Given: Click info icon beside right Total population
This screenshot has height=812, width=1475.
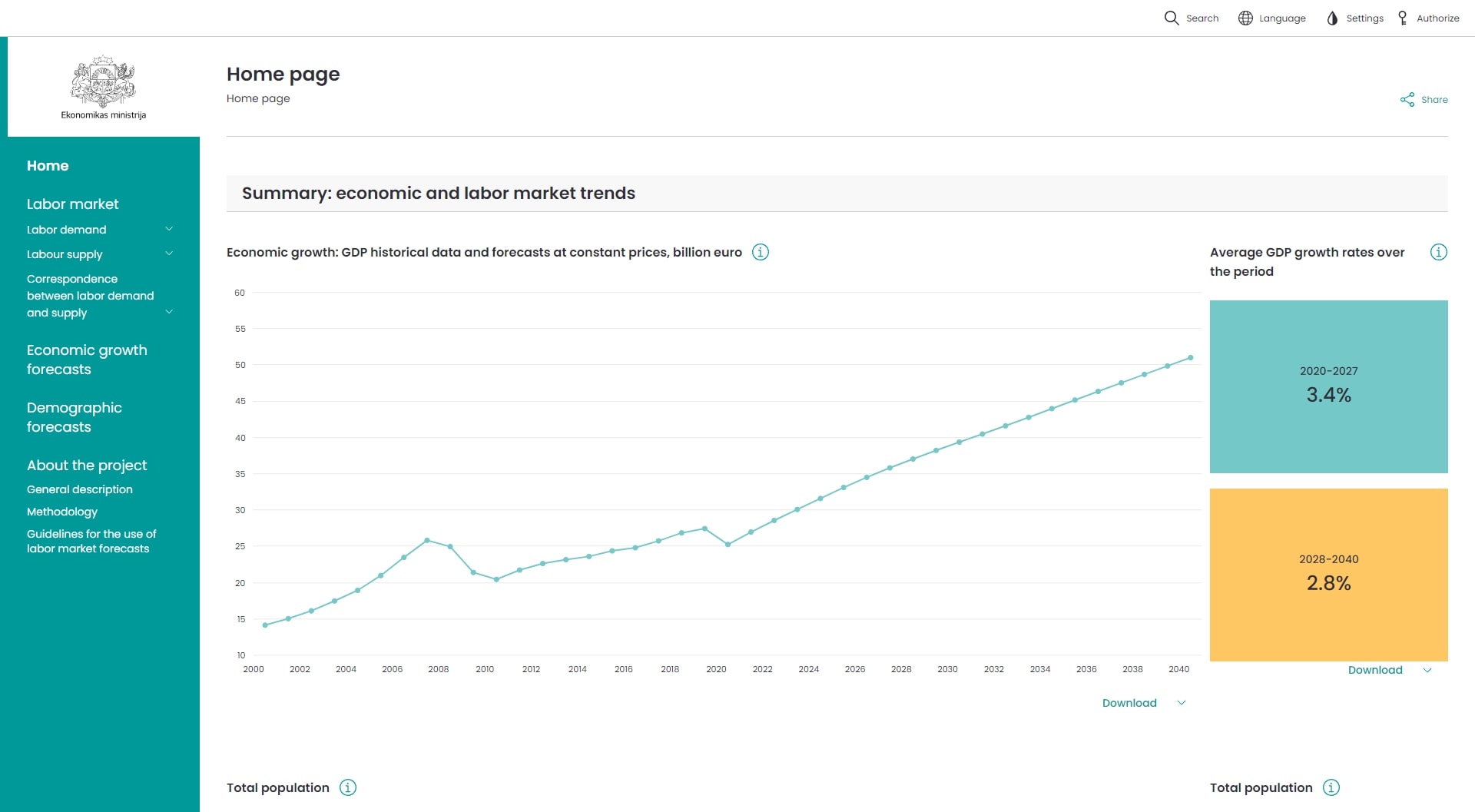Looking at the screenshot, I should [1331, 787].
